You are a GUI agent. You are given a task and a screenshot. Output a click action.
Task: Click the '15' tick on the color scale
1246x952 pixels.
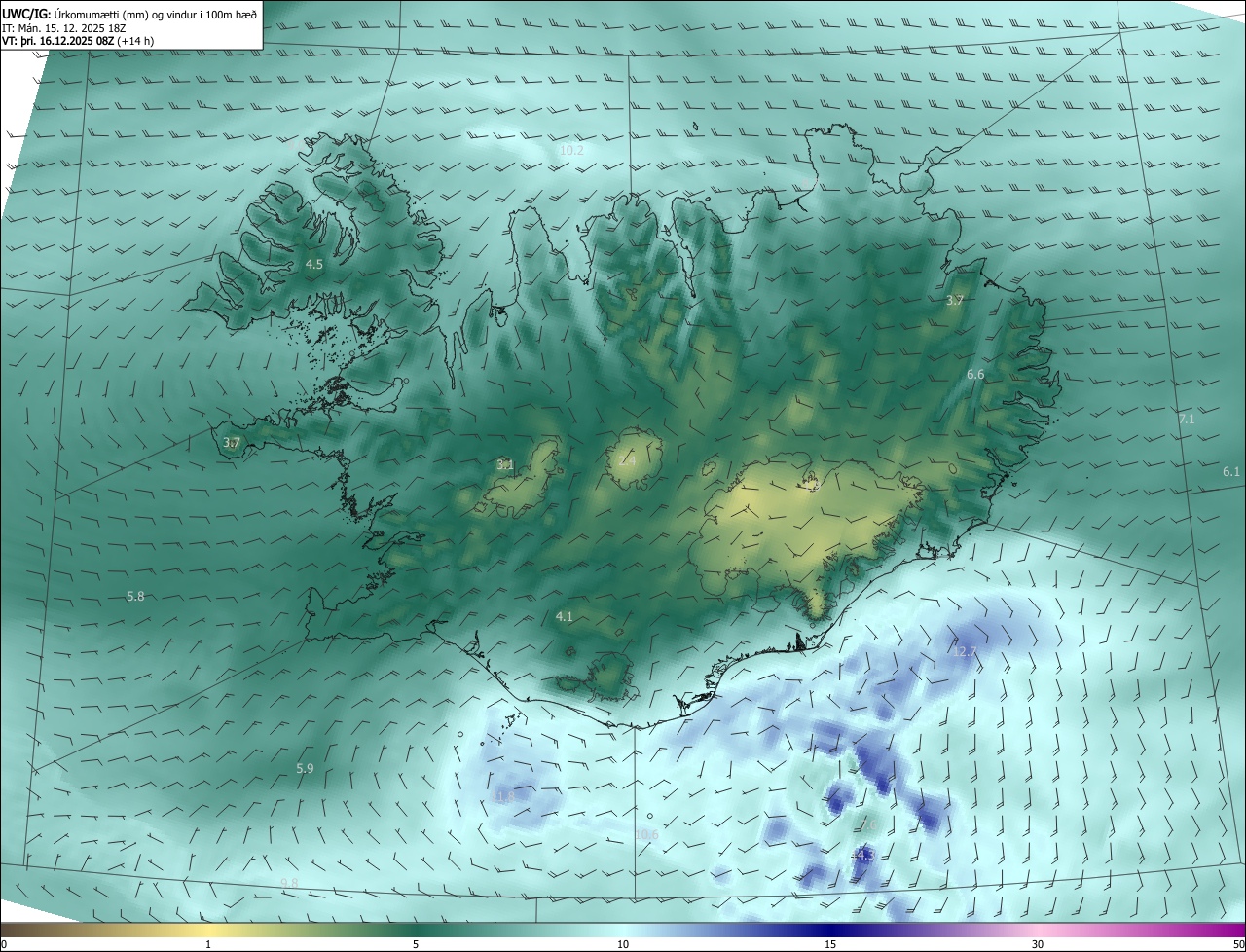(x=830, y=944)
